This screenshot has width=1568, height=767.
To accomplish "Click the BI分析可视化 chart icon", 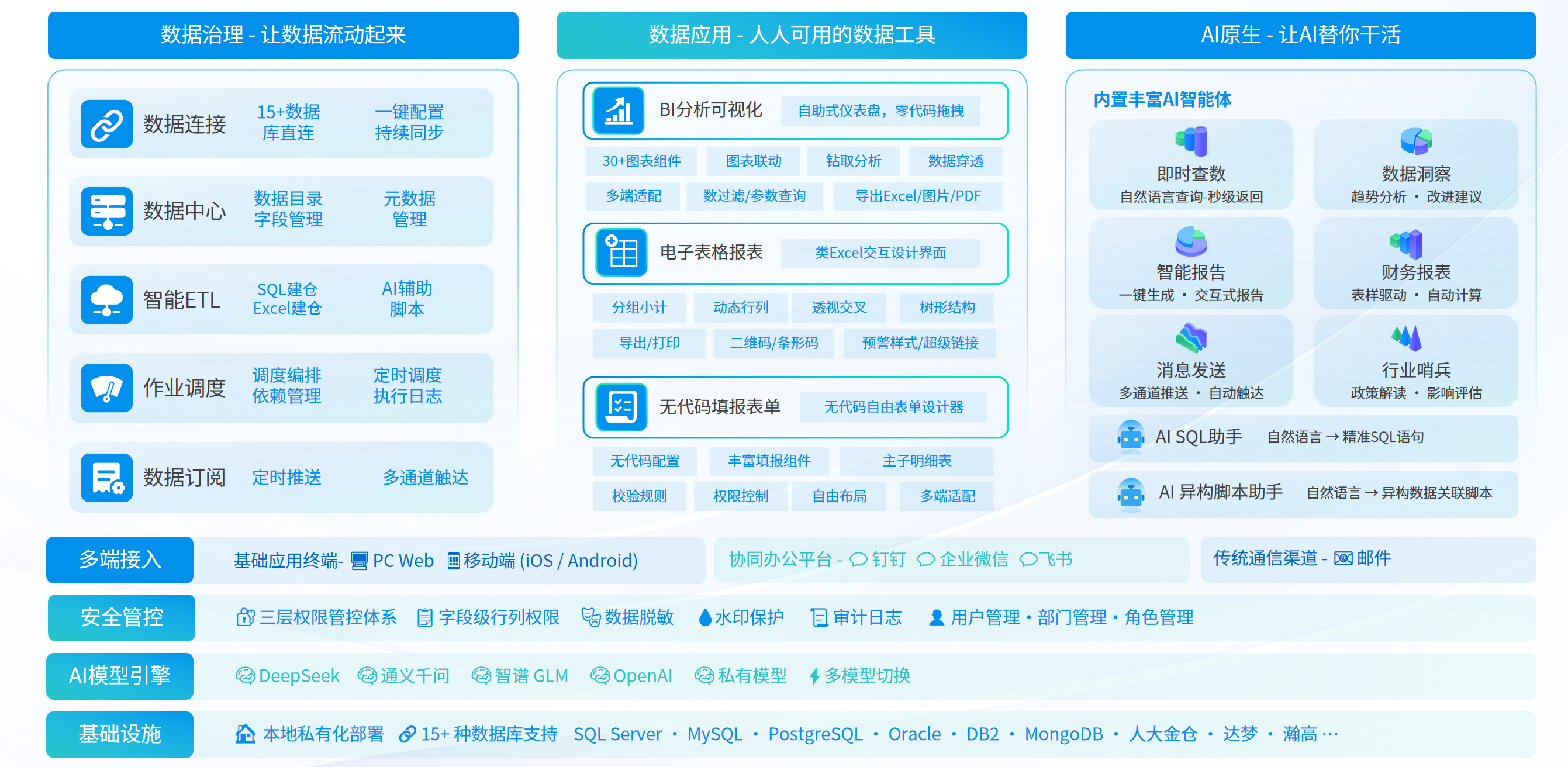I will coord(619,111).
